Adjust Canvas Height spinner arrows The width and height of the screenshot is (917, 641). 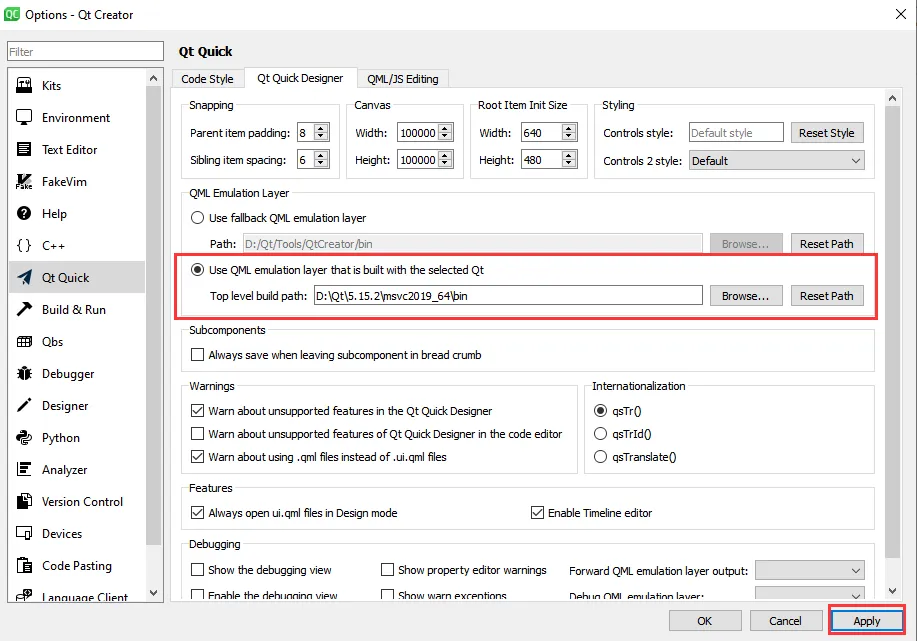point(445,159)
